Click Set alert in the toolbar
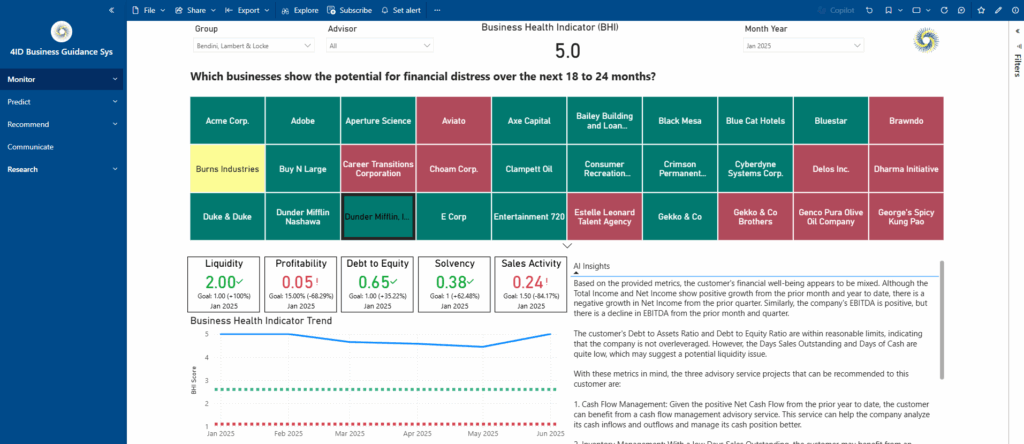The width and height of the screenshot is (1024, 444). 401,10
